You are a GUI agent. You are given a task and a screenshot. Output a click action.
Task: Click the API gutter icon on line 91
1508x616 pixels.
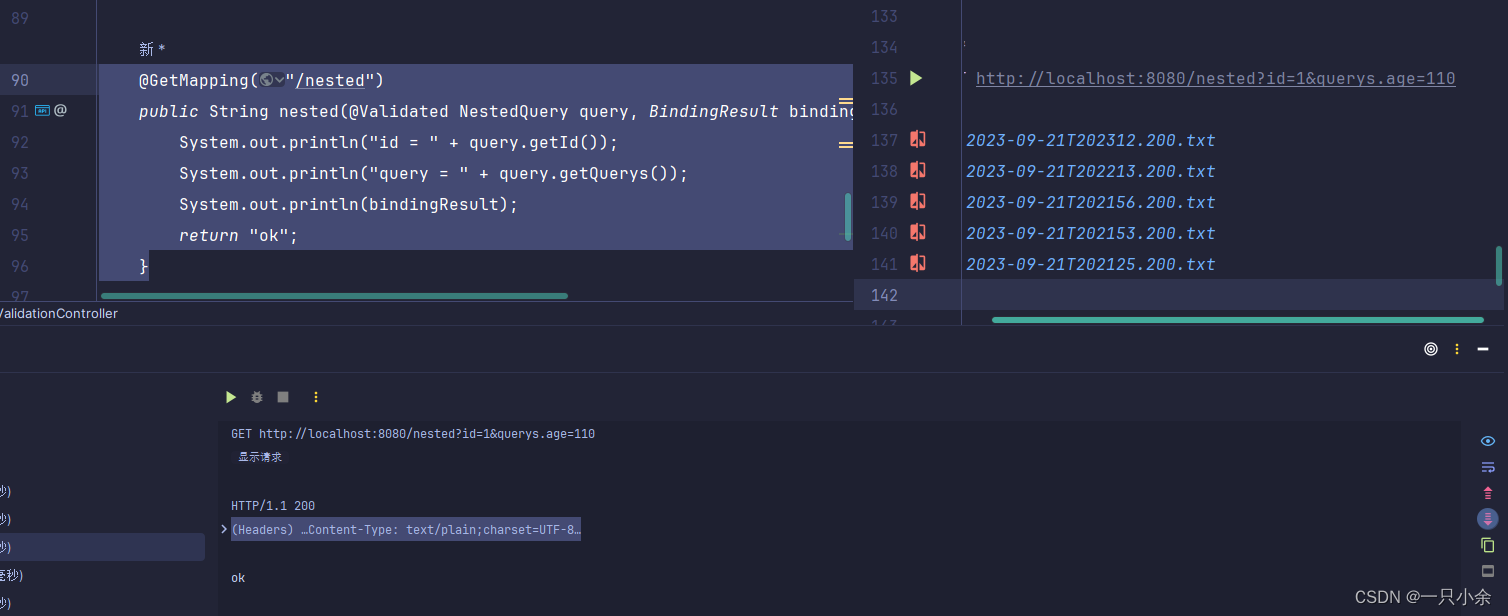pos(42,110)
